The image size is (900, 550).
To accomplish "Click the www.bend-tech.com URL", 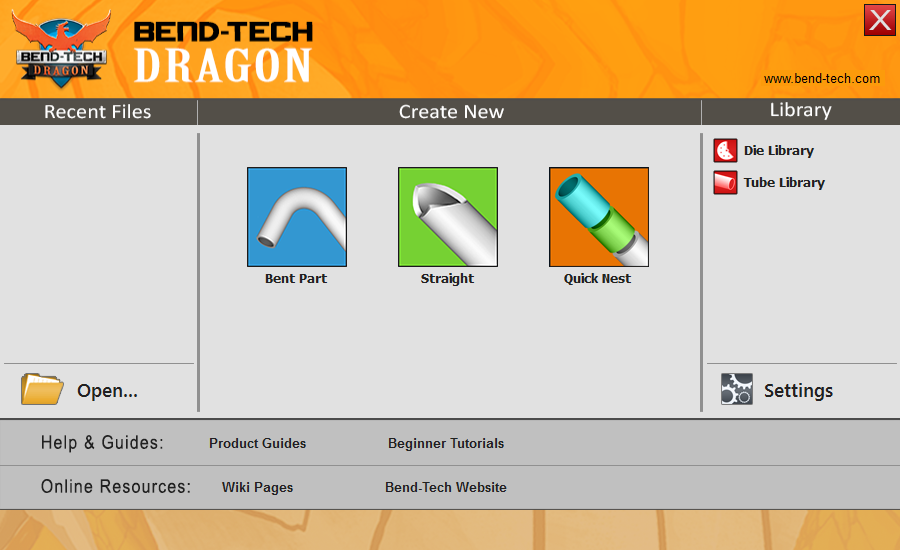I will click(821, 79).
